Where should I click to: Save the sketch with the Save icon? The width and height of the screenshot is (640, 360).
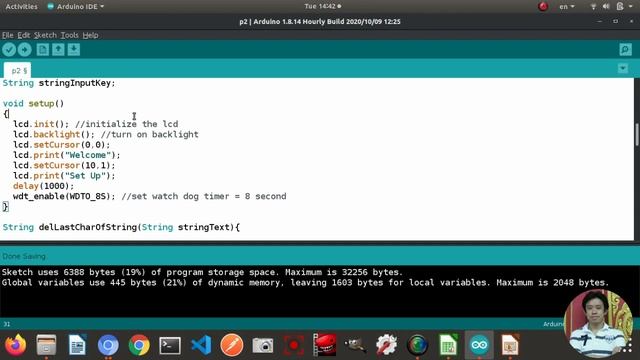click(74, 50)
